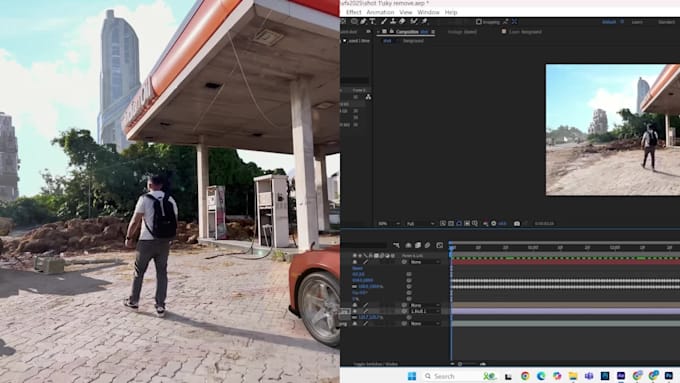
Task: Open parent dropdown None of tan-bar layer
Action: click(424, 305)
